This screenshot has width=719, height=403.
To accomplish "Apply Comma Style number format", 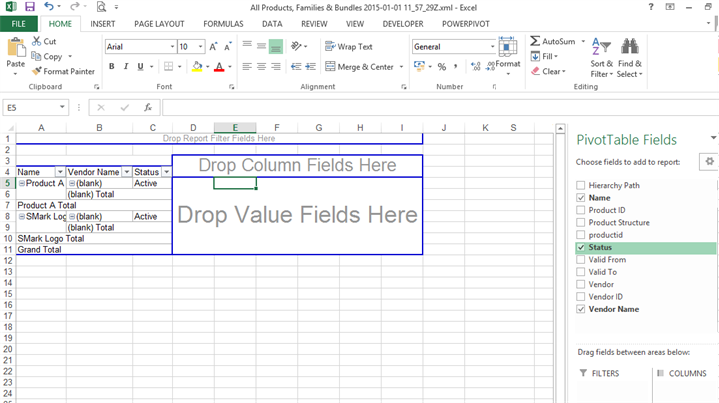I will click(455, 67).
